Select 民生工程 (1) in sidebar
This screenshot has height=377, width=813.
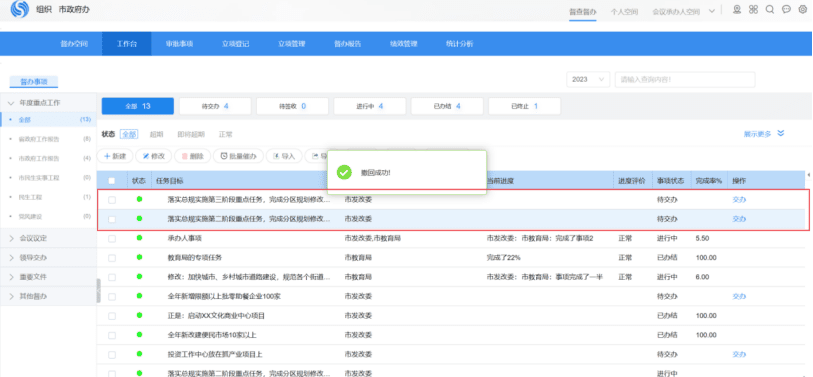tap(48, 197)
